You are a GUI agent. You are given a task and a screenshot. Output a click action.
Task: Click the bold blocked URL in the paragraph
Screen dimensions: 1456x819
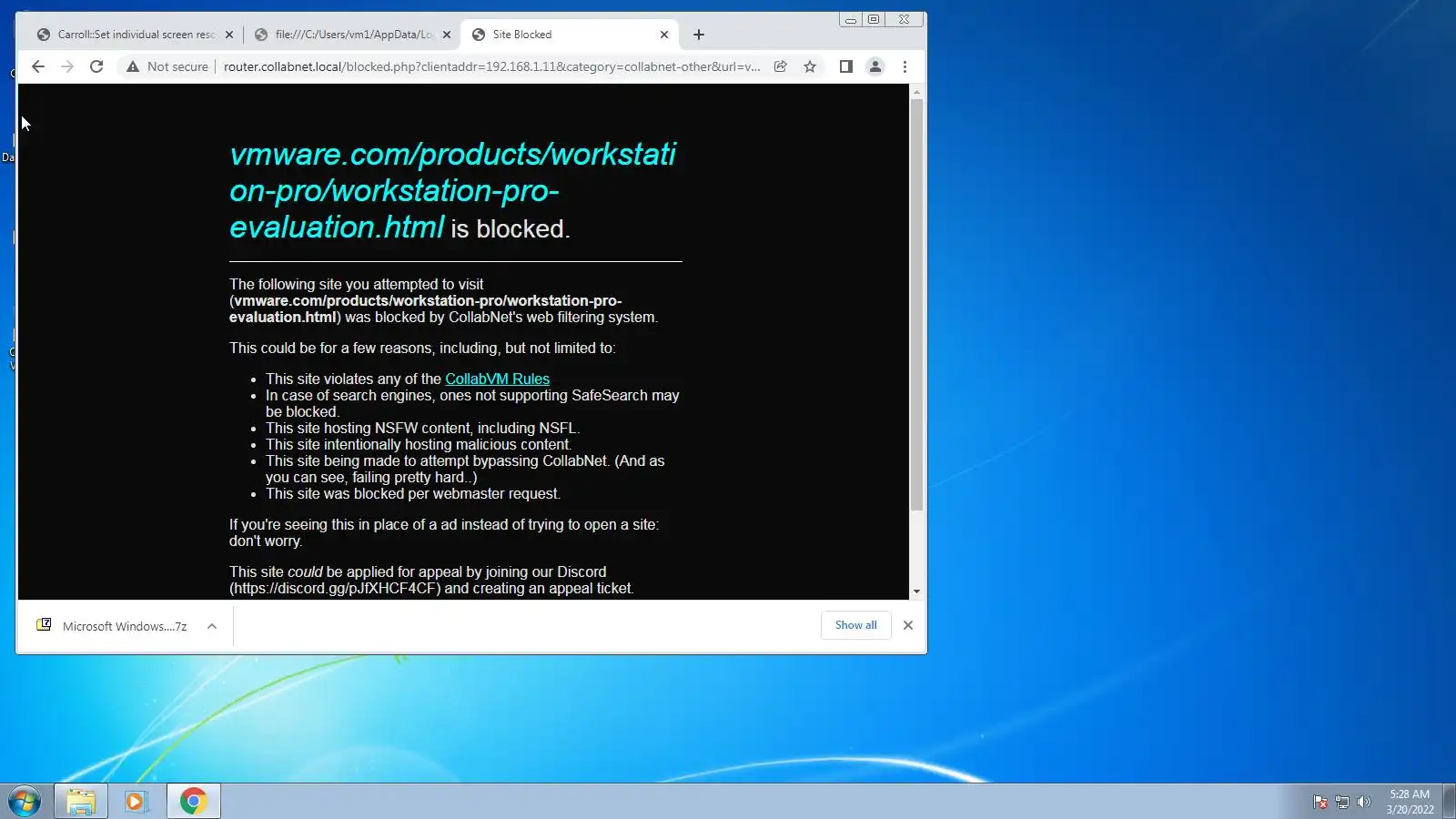(426, 308)
